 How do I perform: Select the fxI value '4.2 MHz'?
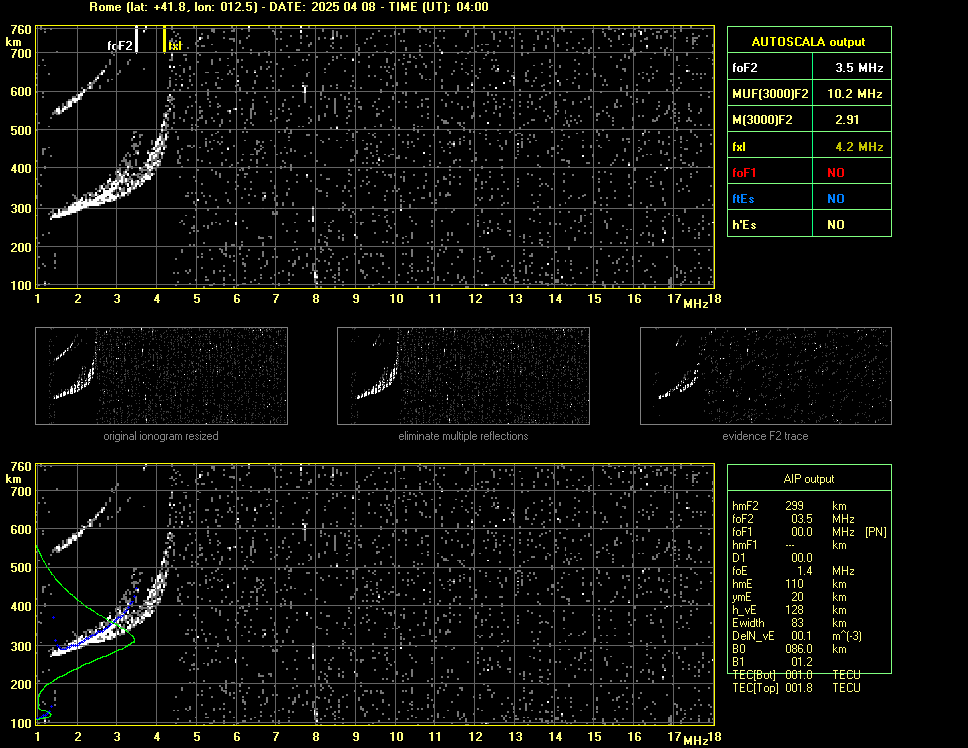tap(859, 147)
